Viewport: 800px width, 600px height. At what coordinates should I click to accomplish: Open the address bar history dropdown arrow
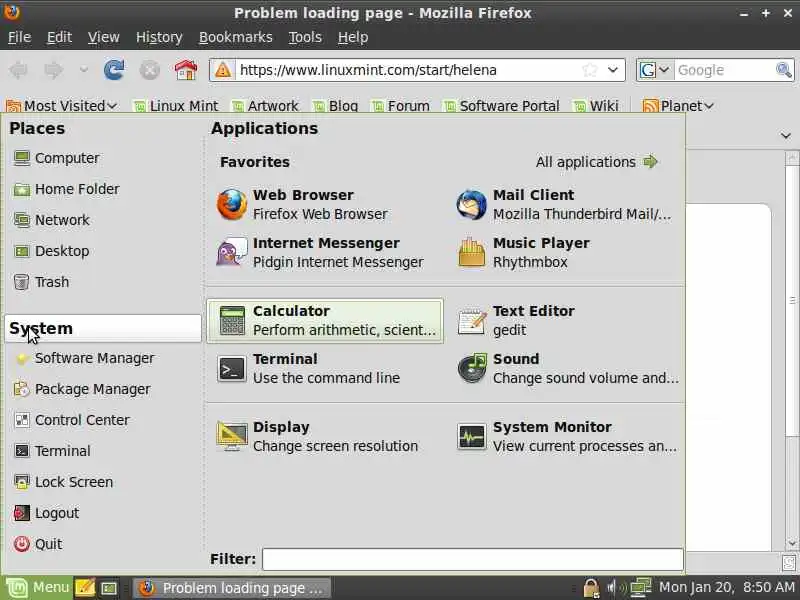(x=613, y=70)
